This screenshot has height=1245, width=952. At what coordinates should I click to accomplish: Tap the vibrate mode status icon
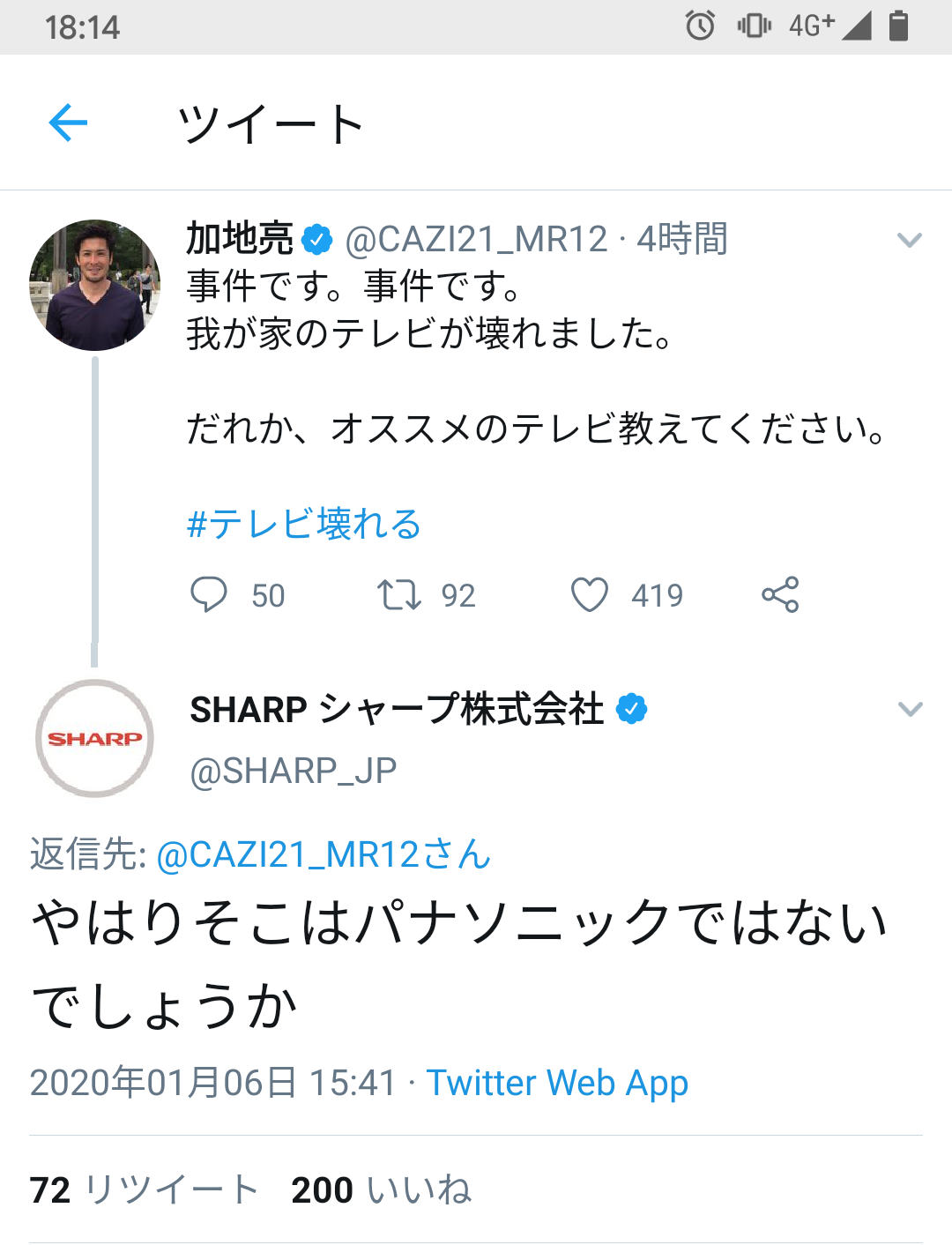point(754,26)
